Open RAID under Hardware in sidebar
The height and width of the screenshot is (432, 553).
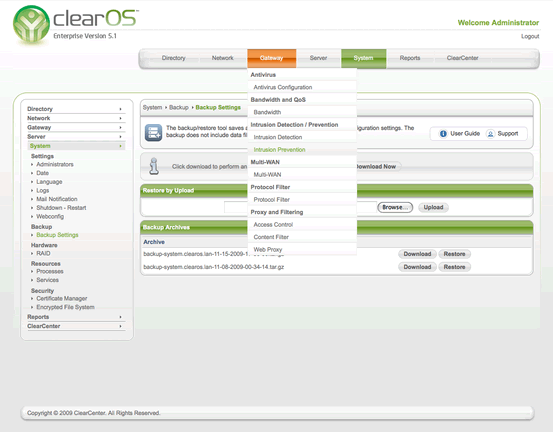click(x=43, y=253)
